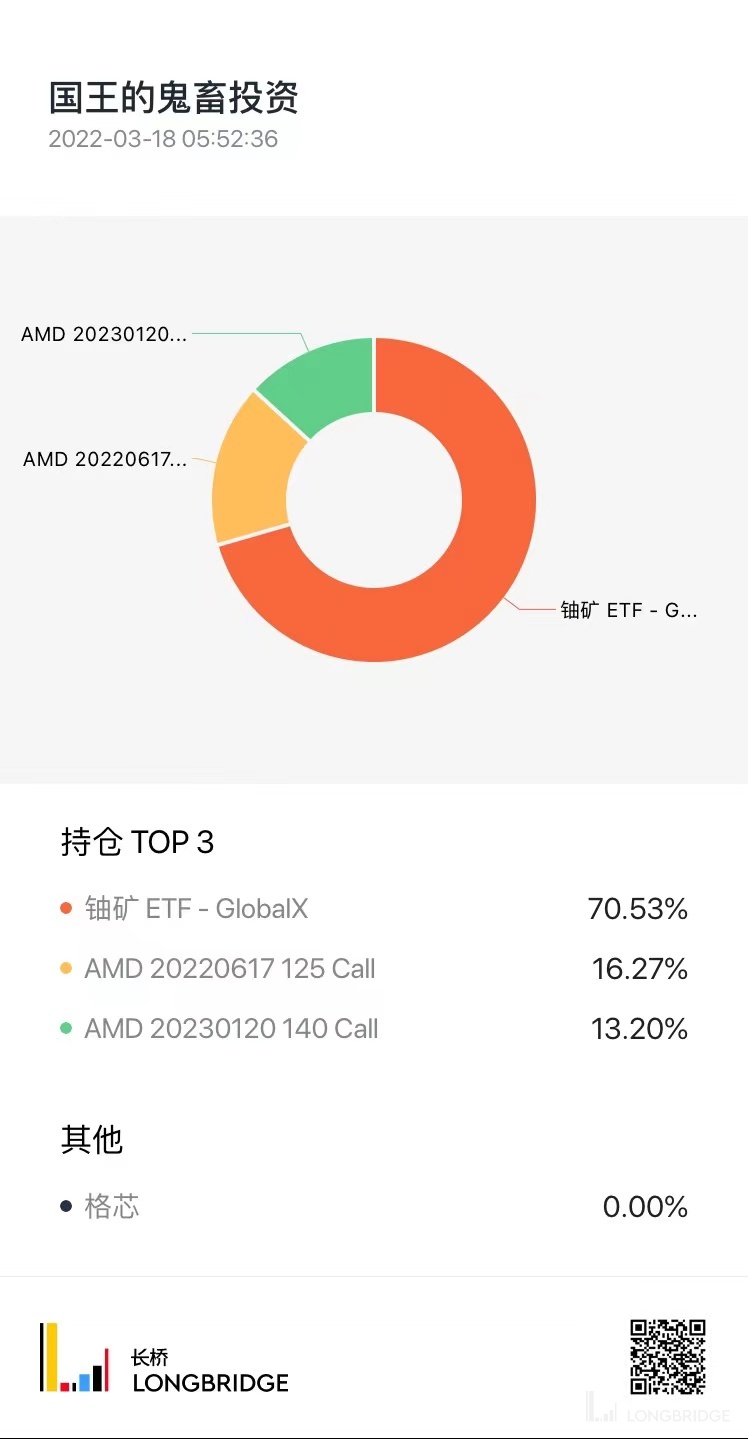Open the 格芯 holding entry
Viewport: 748px width, 1439px height.
click(112, 1207)
